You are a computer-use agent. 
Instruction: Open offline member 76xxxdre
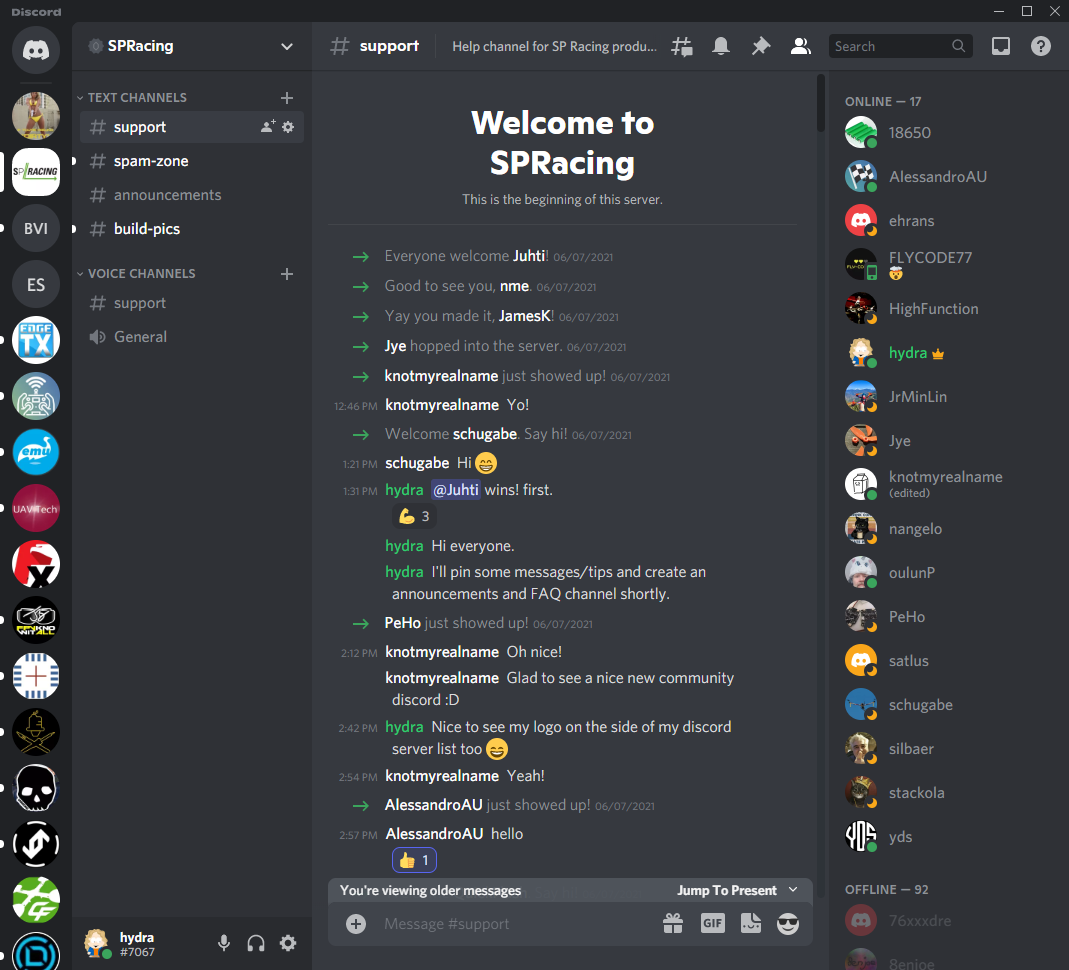[946, 921]
